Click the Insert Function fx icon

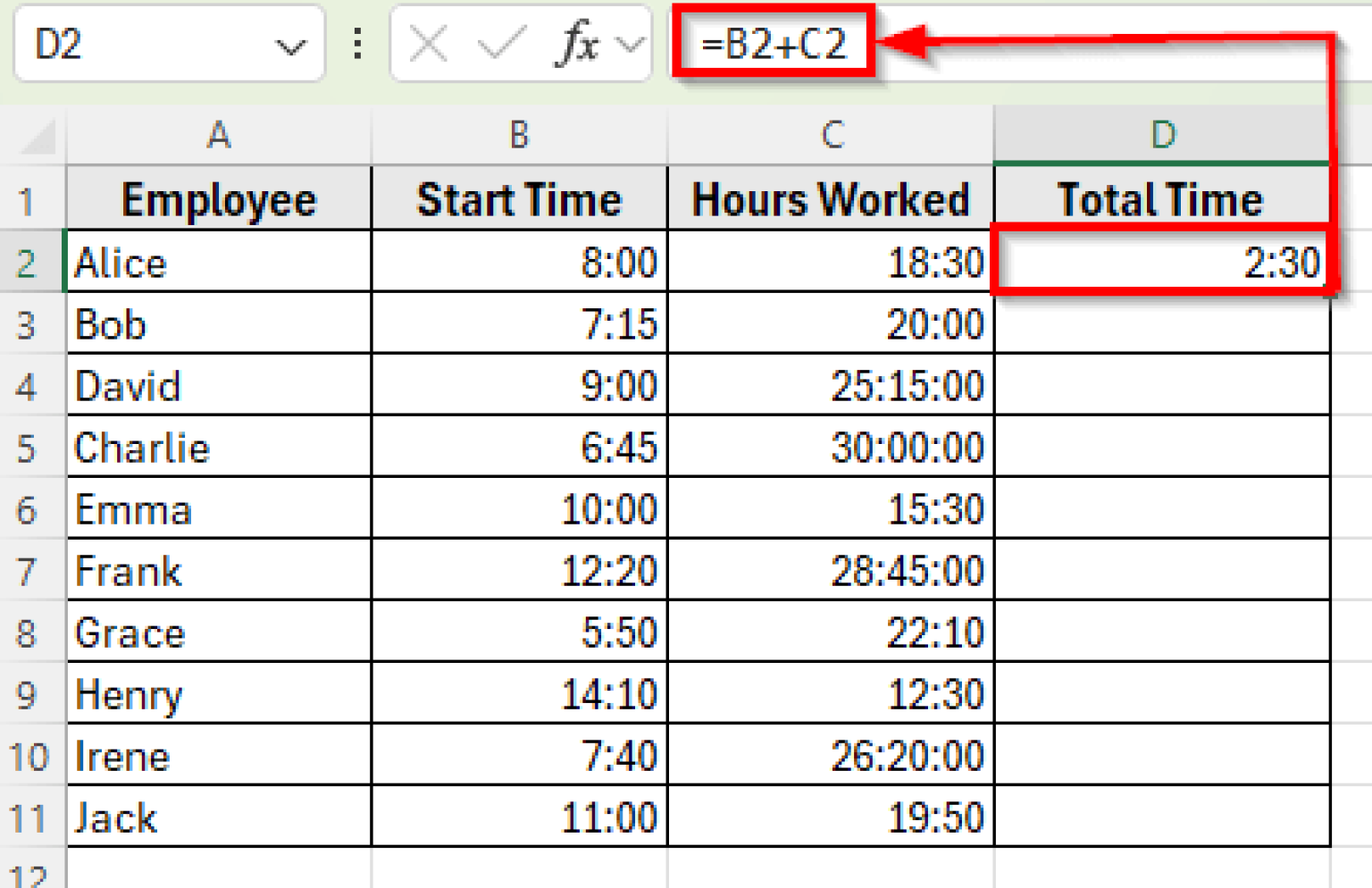click(x=576, y=45)
